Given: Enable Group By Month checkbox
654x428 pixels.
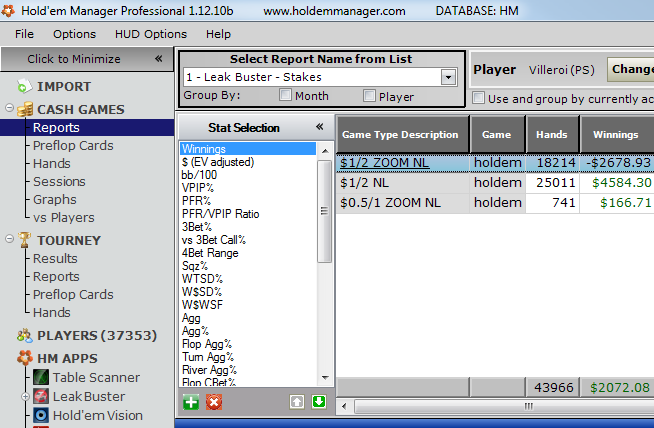Looking at the screenshot, I should pyautogui.click(x=285, y=95).
